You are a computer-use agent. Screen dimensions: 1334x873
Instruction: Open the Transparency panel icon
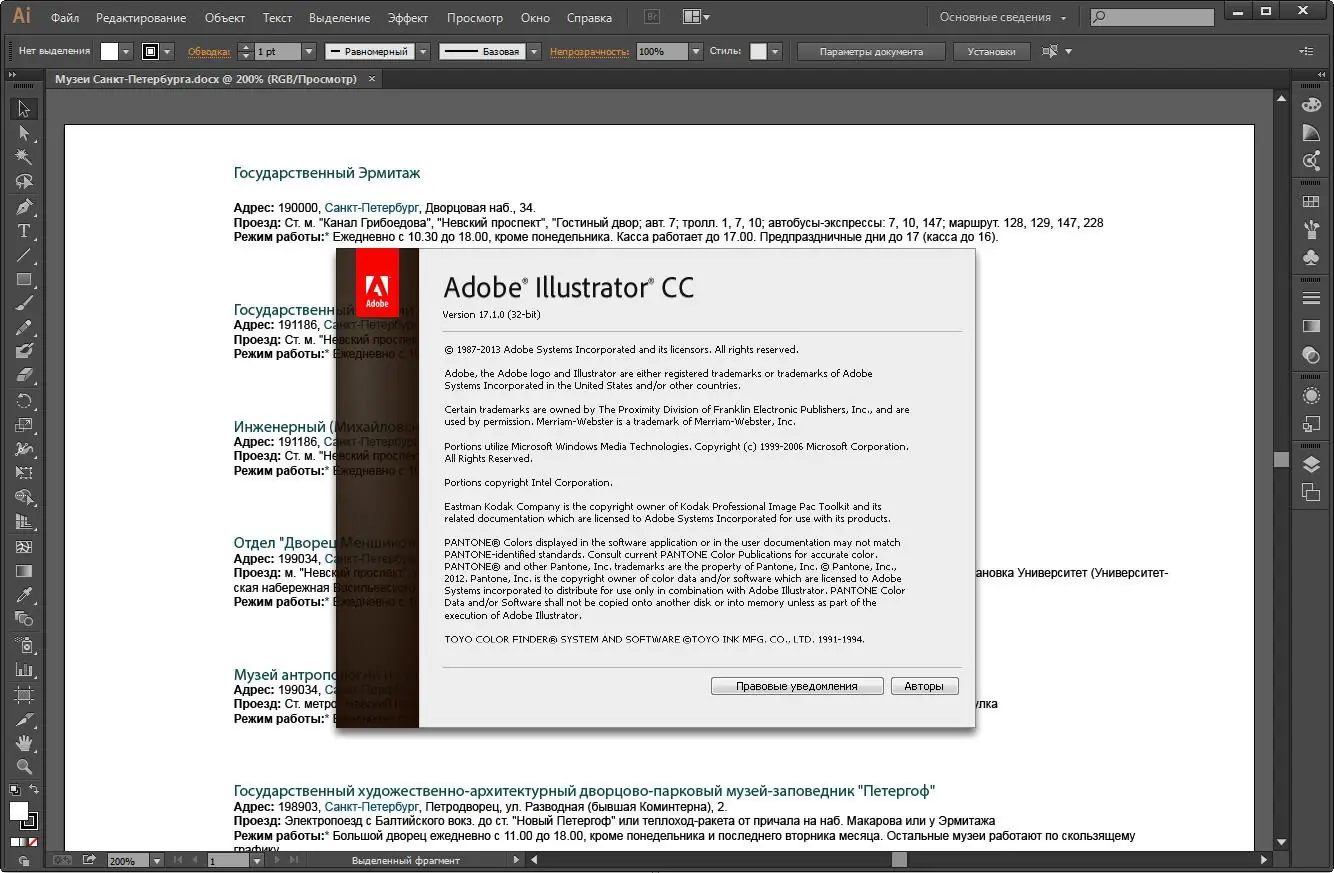pos(1311,354)
